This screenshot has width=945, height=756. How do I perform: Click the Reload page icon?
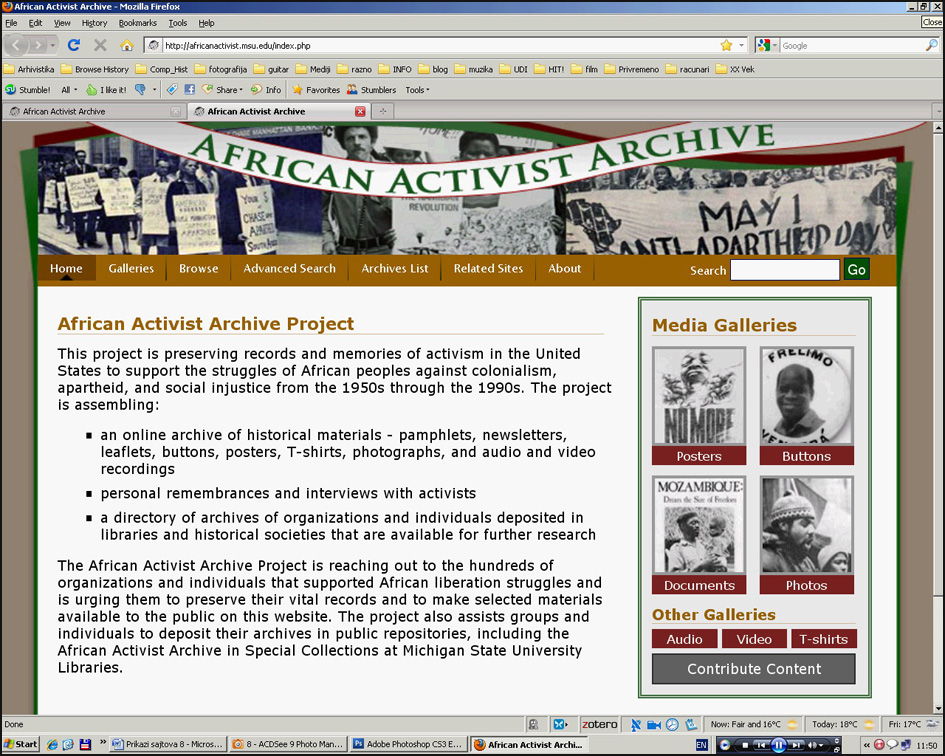coord(73,45)
